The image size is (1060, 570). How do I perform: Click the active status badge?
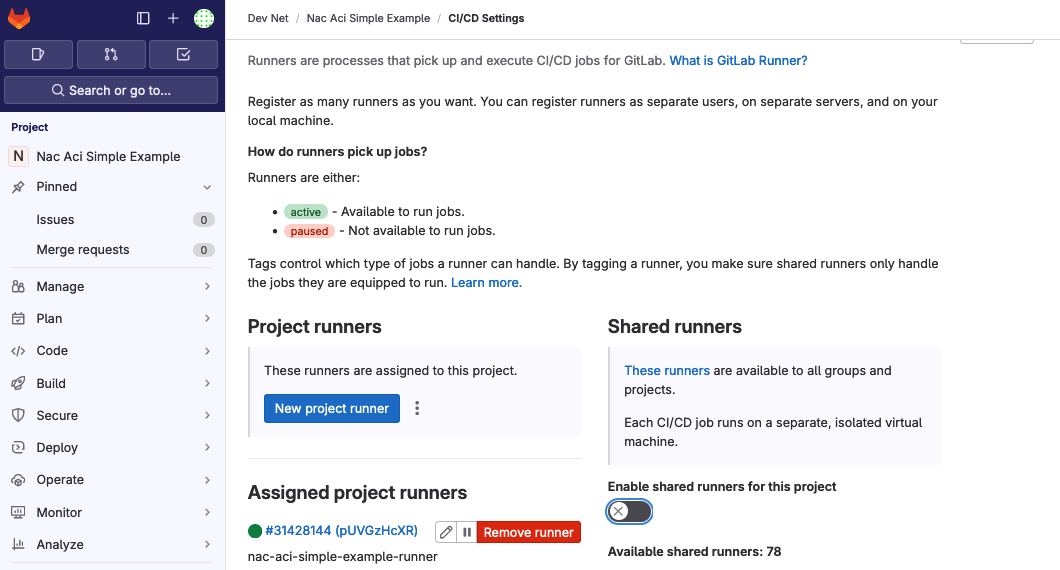(x=306, y=212)
